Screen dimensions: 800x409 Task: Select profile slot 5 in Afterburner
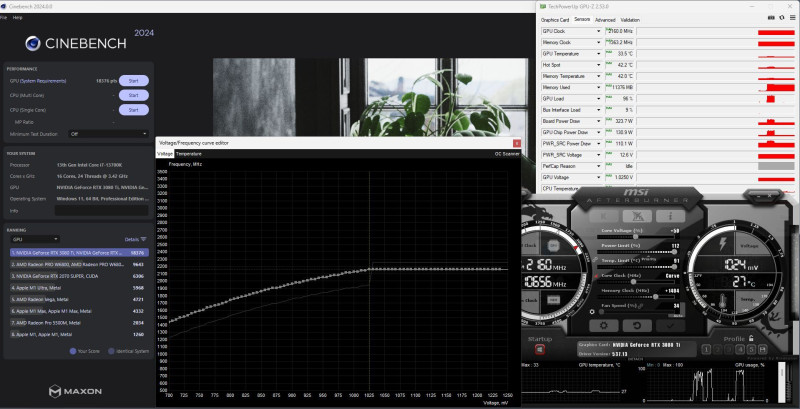[x=751, y=349]
